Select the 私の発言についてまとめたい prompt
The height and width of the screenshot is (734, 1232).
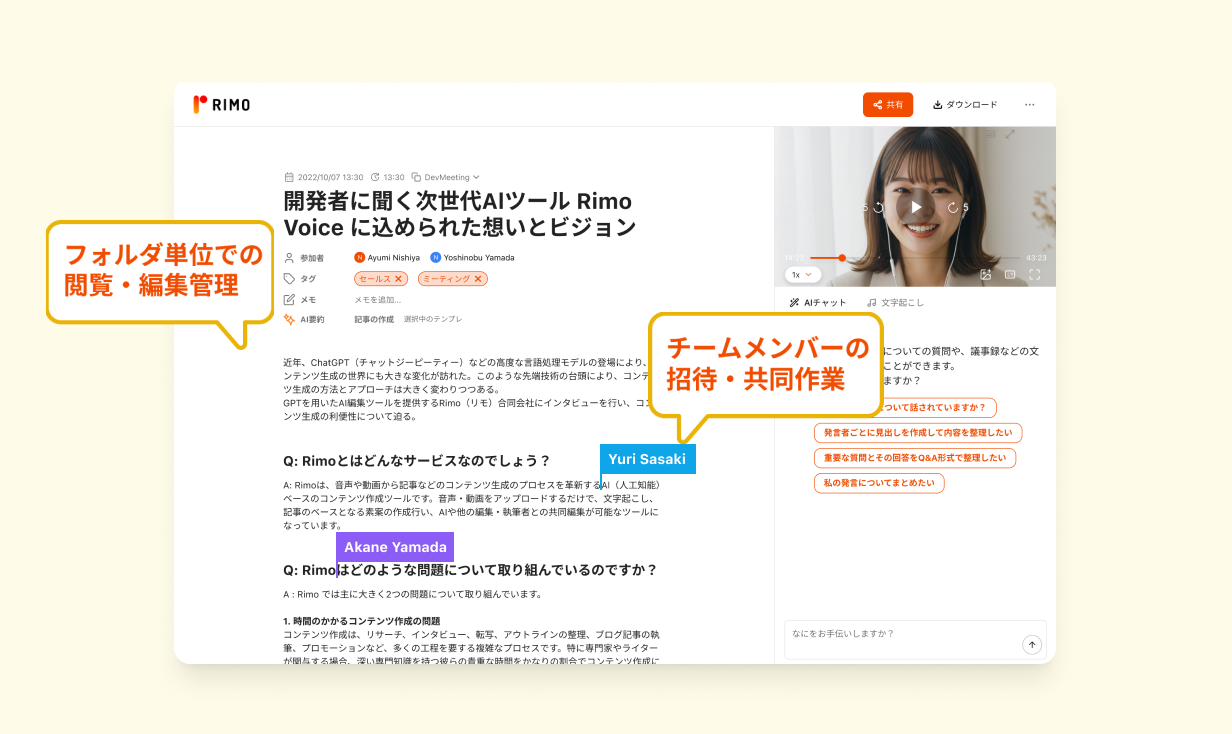point(878,483)
